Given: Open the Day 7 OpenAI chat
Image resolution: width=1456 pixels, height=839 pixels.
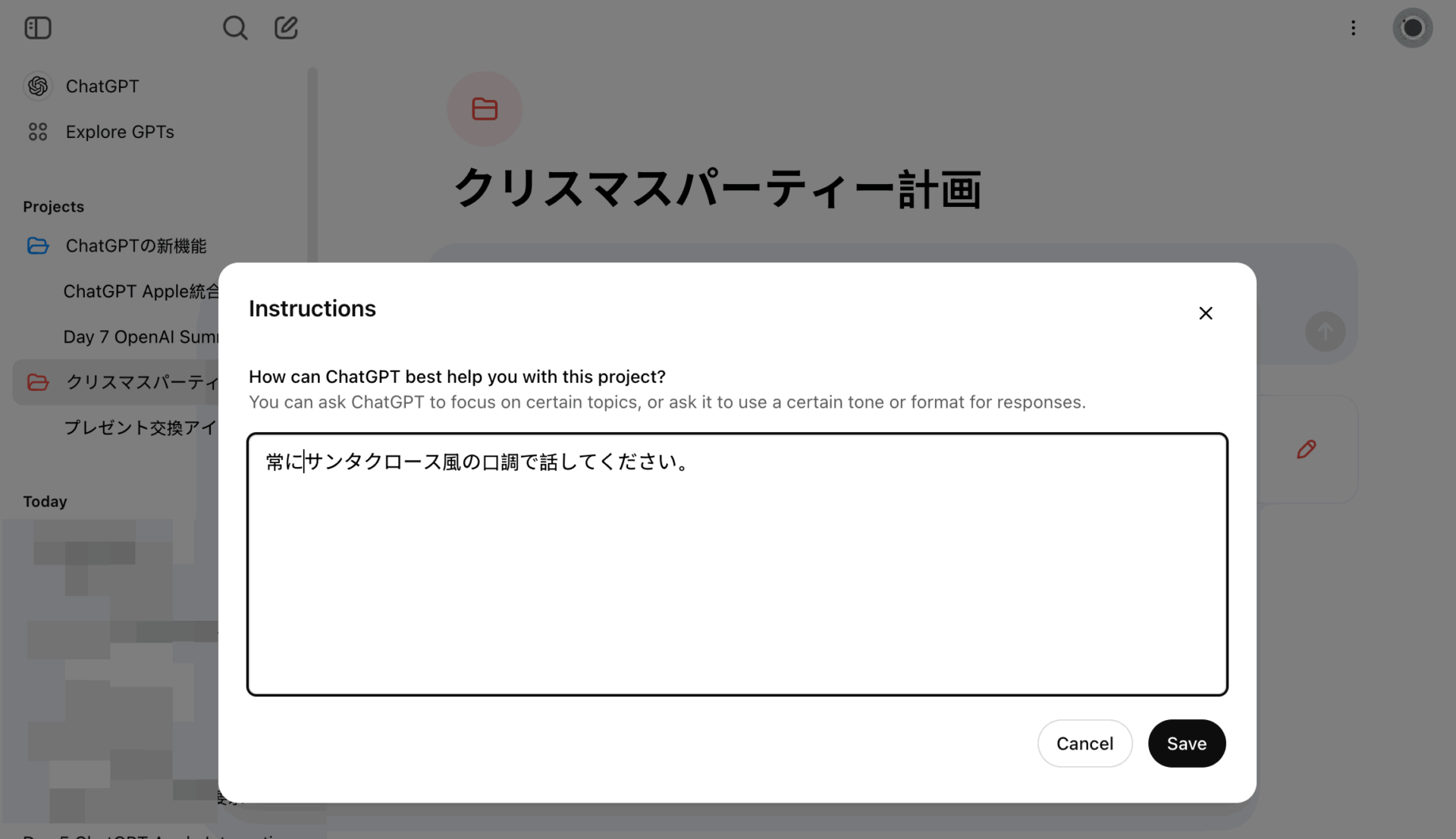Looking at the screenshot, I should point(140,337).
